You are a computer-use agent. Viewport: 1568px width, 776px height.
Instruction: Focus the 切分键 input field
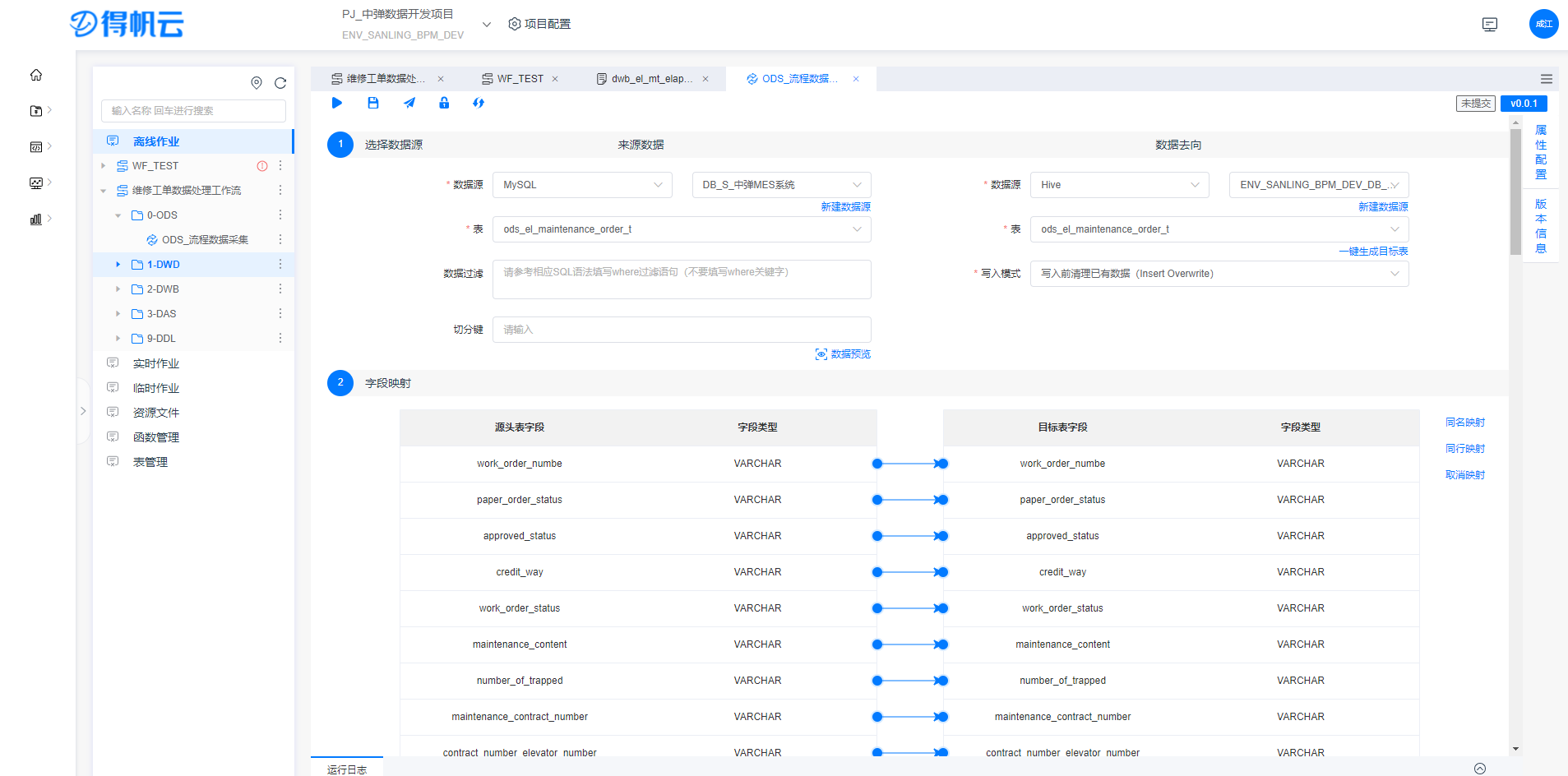pos(682,330)
